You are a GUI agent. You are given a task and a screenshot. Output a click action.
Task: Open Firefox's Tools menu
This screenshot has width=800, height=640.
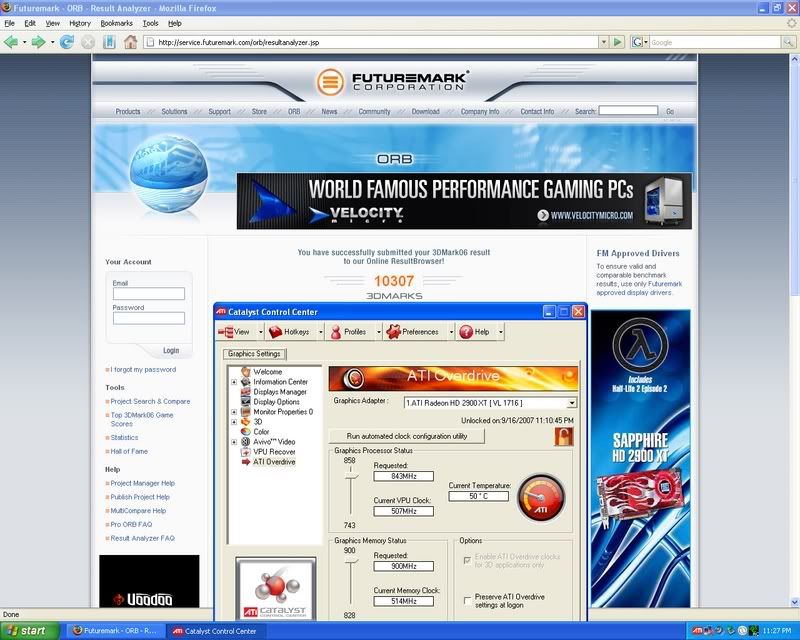(x=150, y=23)
